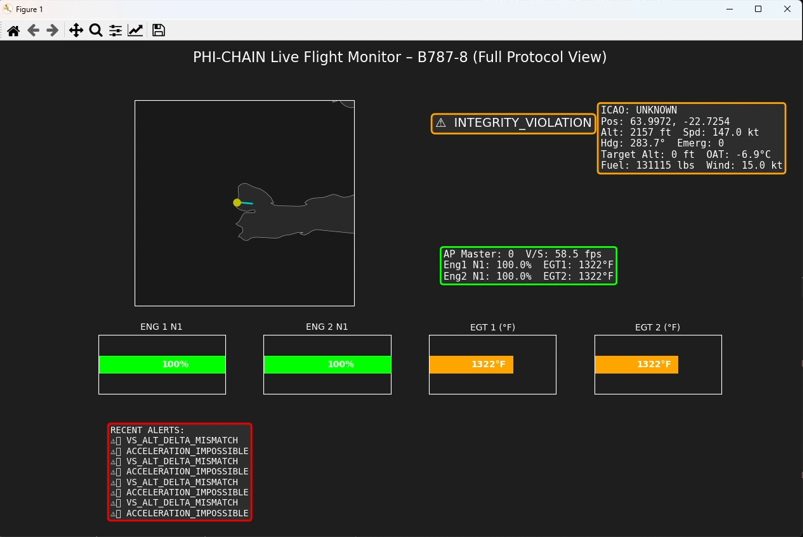Click the 'Fuel: 131115 lbs' line
The image size is (803, 537).
[x=691, y=165]
